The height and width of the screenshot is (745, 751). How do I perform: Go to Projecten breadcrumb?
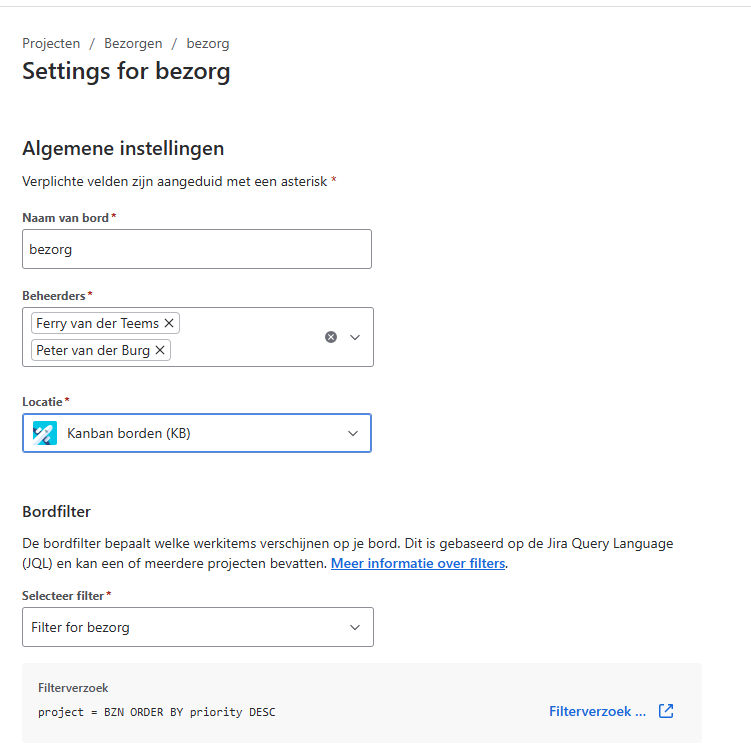[51, 44]
